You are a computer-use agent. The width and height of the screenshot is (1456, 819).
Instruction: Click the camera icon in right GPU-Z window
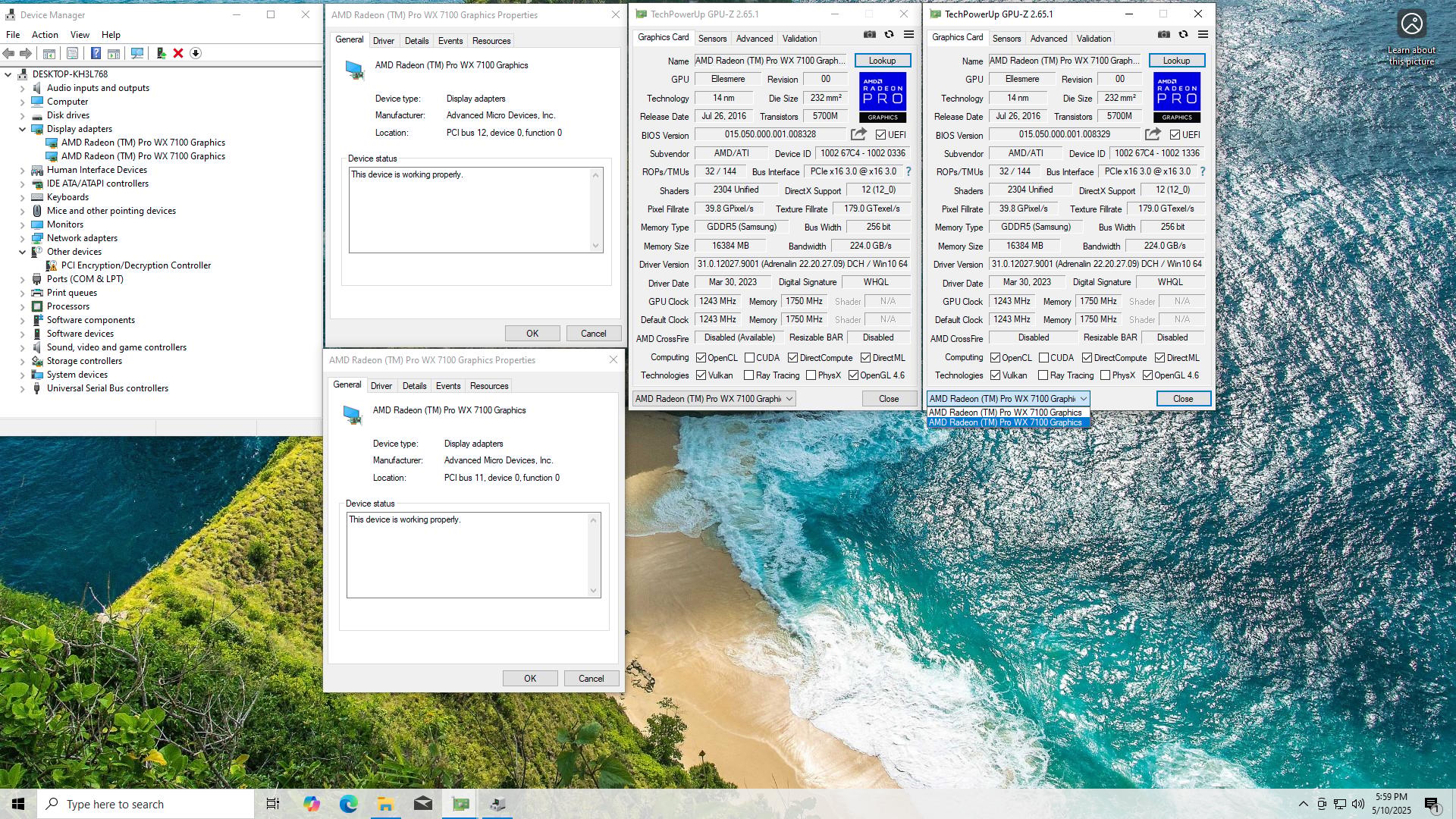click(1164, 34)
